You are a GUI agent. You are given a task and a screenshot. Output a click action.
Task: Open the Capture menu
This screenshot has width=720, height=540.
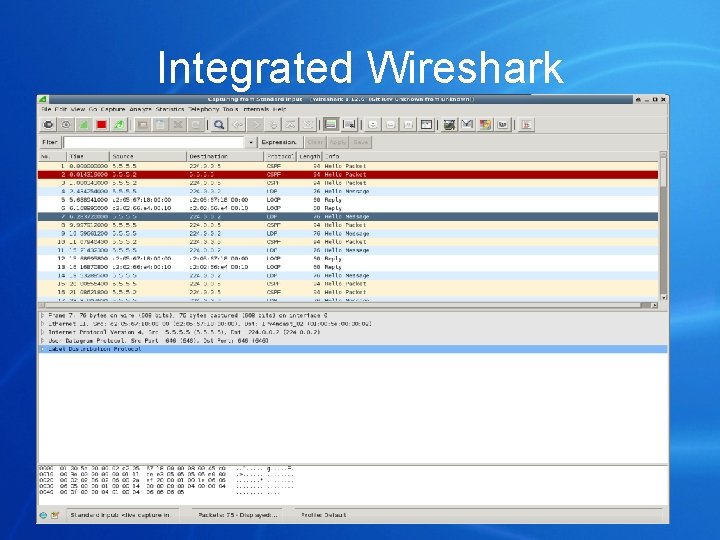[x=112, y=109]
